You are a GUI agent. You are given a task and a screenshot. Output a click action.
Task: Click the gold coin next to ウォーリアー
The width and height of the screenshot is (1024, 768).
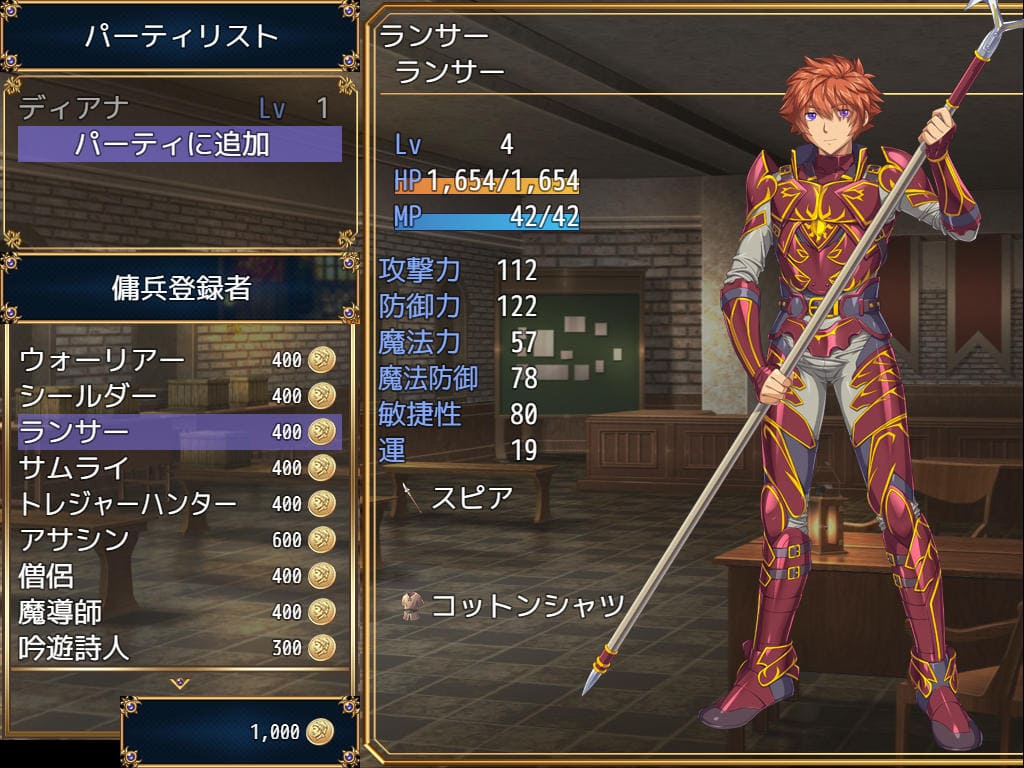pos(322,359)
